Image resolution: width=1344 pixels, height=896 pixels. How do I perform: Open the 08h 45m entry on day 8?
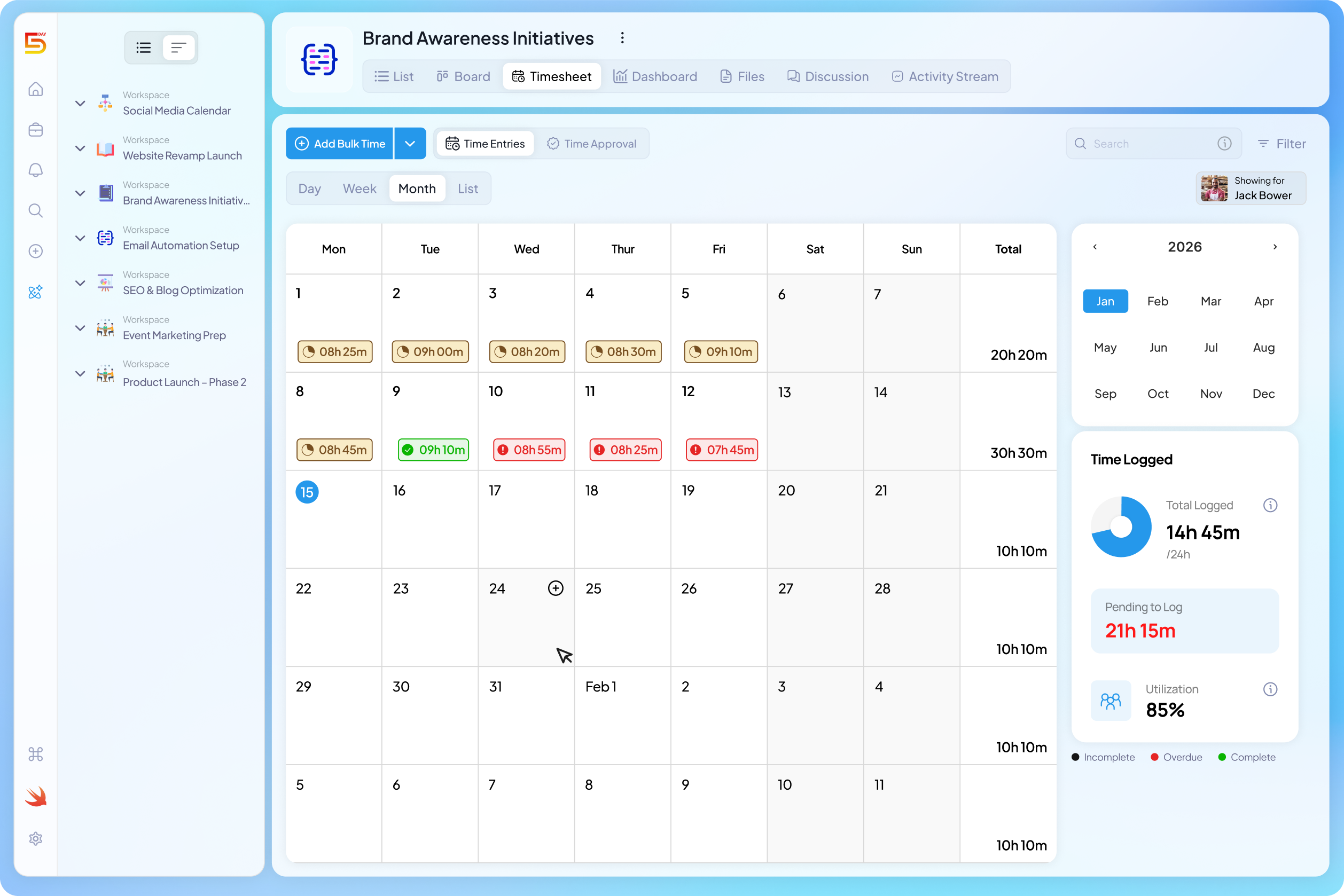334,450
